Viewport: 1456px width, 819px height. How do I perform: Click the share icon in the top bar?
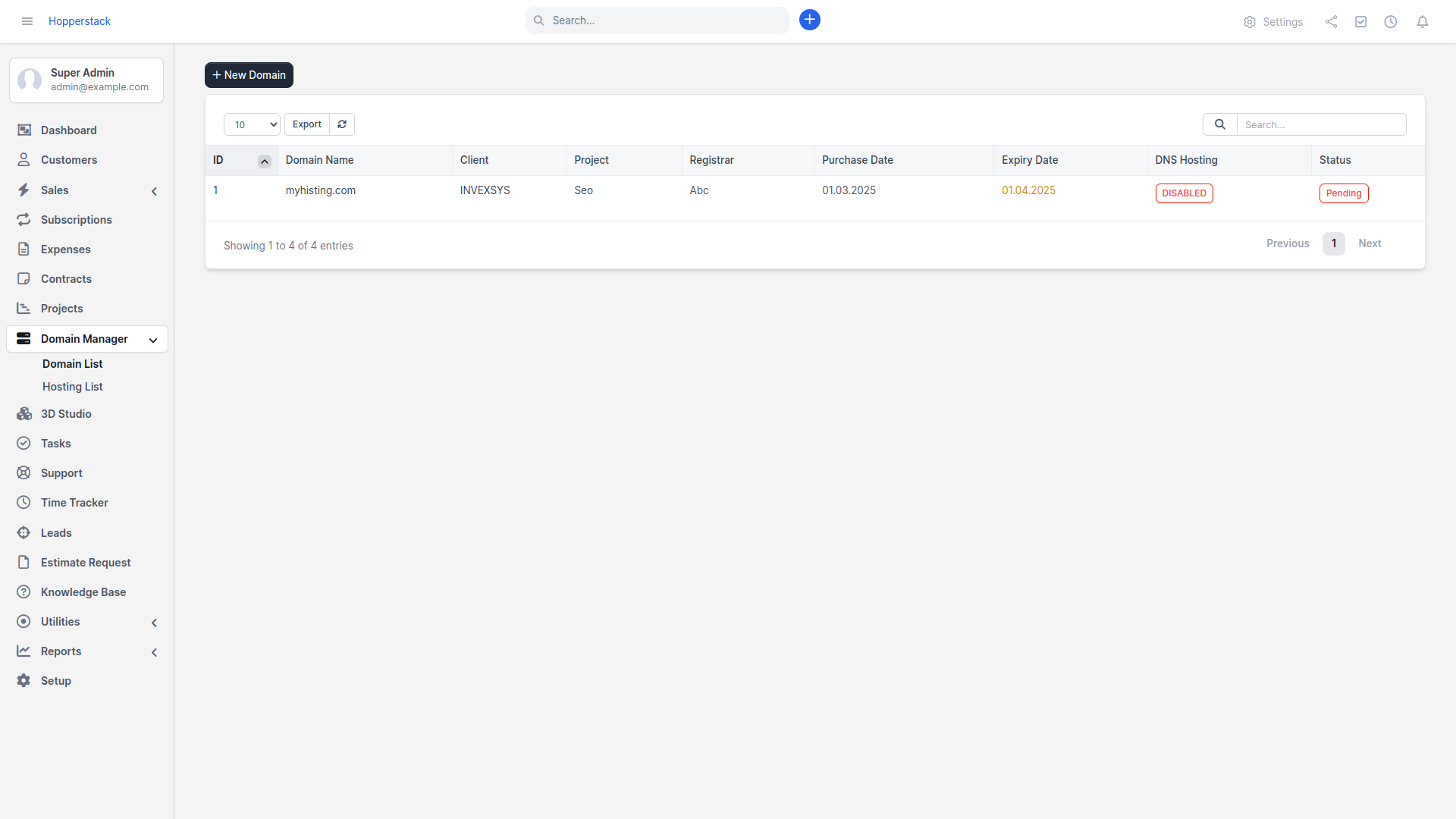pos(1331,21)
